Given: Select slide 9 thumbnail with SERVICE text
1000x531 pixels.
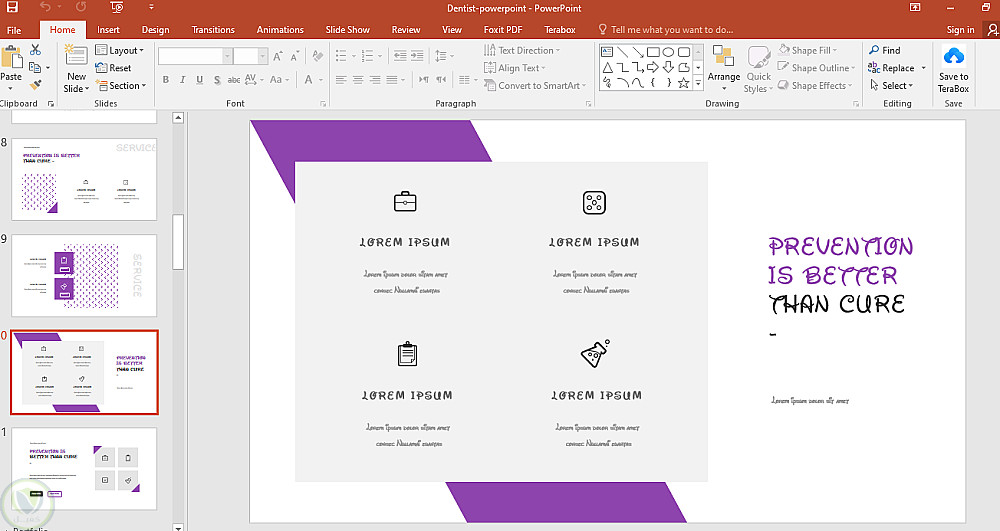Looking at the screenshot, I should [x=84, y=275].
